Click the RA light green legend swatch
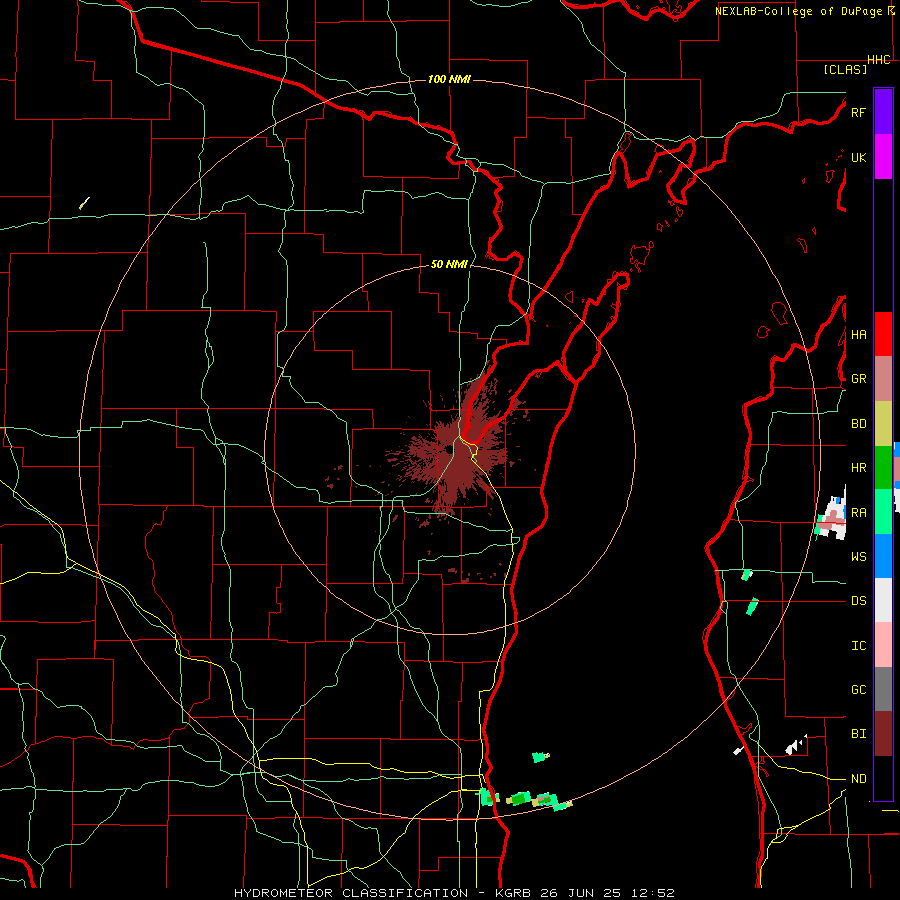Viewport: 900px width, 900px height. point(883,512)
